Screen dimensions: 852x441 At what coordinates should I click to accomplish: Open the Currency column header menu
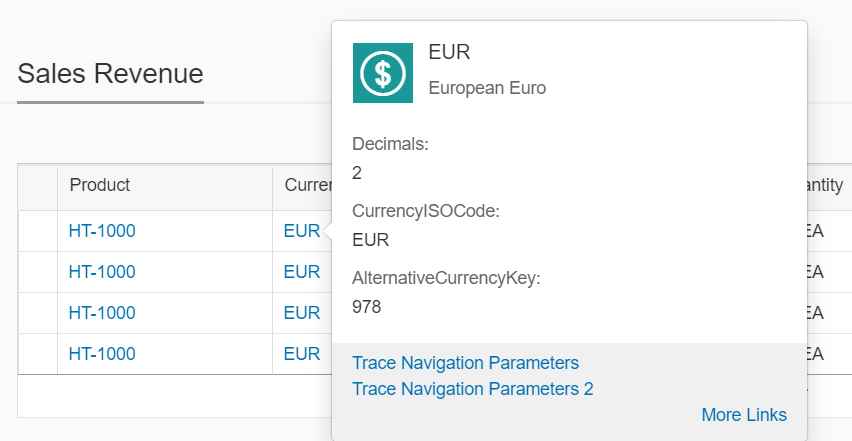click(x=302, y=185)
